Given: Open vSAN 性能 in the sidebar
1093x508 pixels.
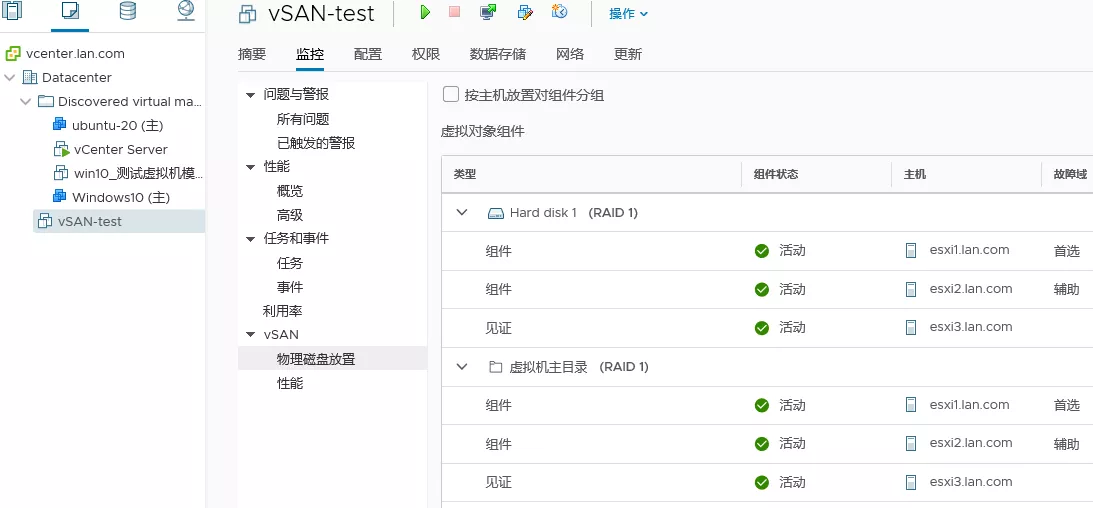Looking at the screenshot, I should (290, 383).
